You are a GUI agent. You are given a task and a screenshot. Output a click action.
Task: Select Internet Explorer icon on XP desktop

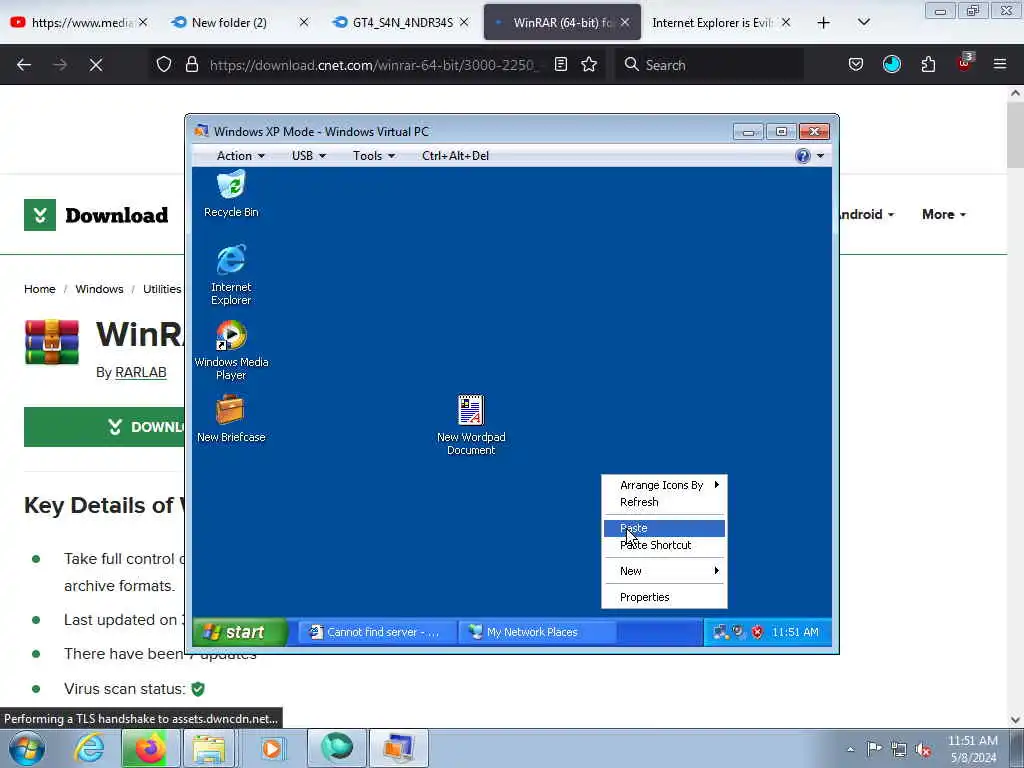[x=231, y=274]
